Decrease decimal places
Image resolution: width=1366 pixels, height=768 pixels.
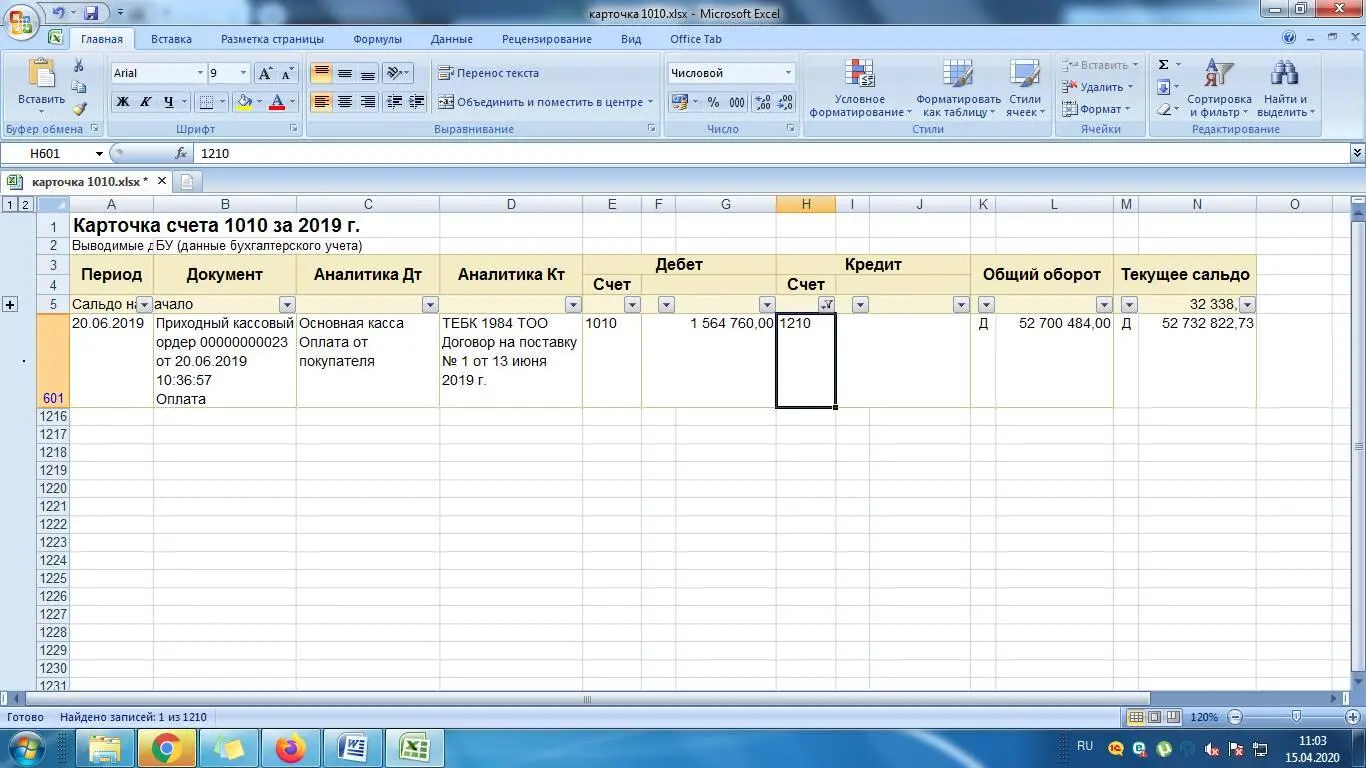pos(785,102)
